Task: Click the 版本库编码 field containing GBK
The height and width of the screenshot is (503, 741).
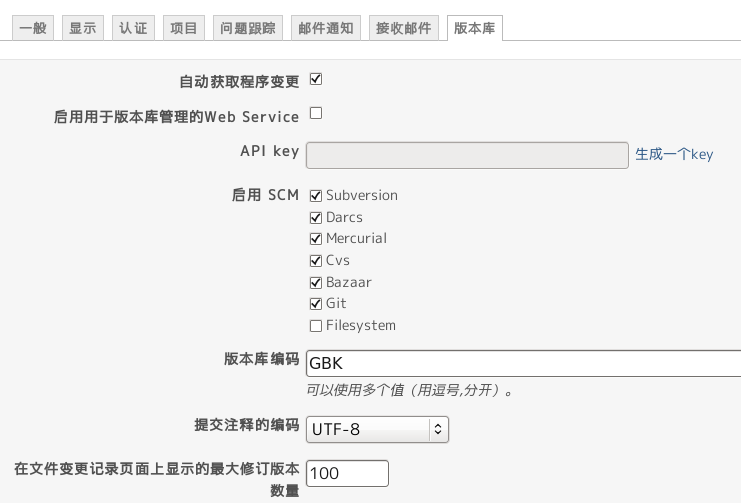Action: (524, 364)
